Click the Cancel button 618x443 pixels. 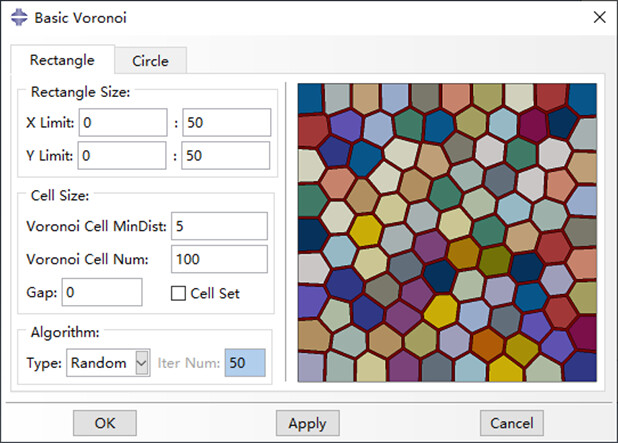[x=511, y=423]
